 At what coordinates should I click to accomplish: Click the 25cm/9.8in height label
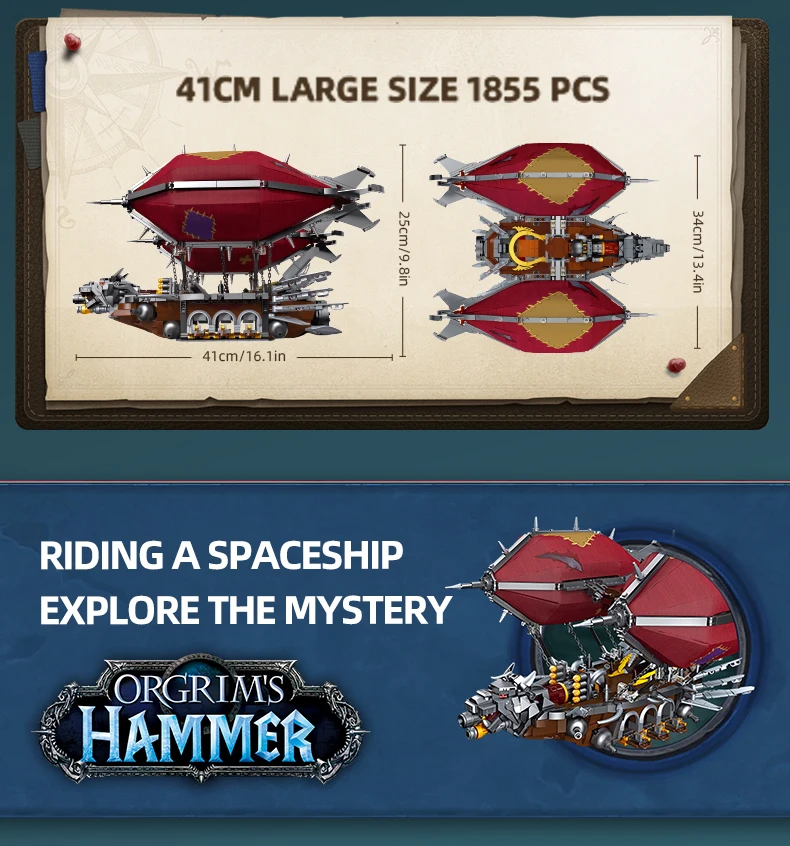404,248
